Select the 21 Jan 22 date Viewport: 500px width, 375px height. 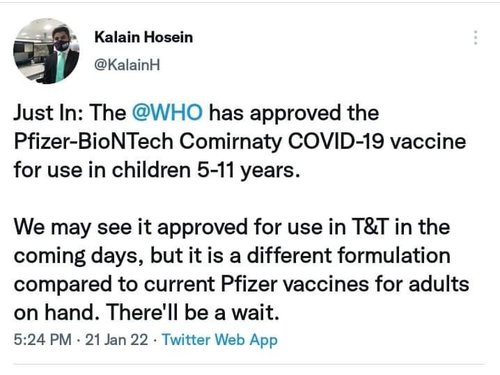coord(117,340)
